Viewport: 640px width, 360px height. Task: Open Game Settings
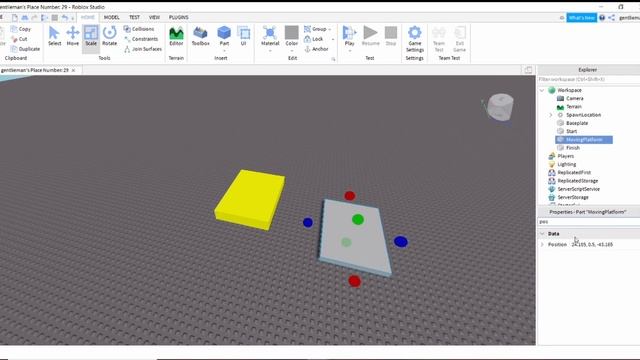[x=415, y=39]
